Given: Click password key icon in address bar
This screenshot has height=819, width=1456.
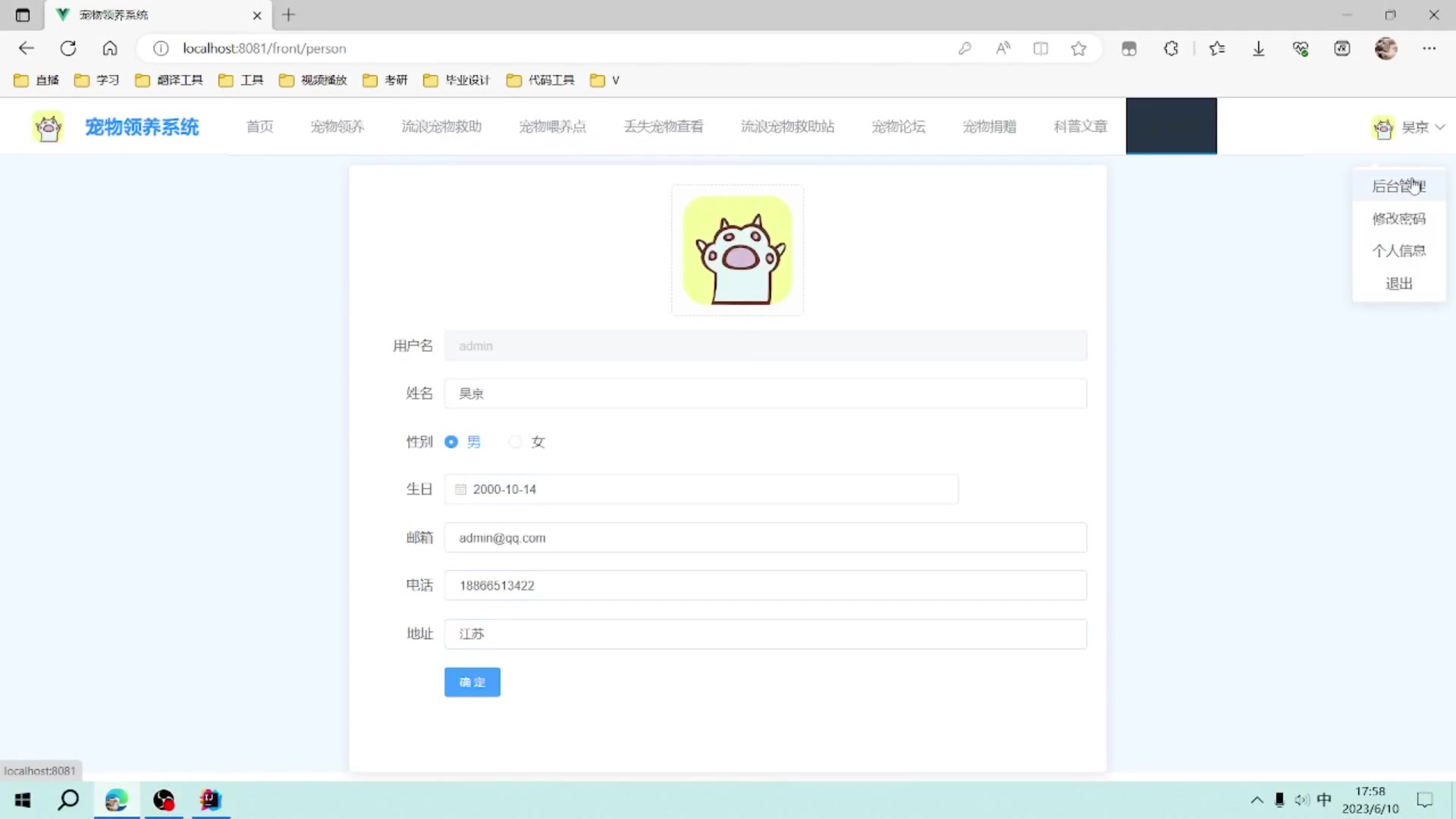Looking at the screenshot, I should (x=965, y=49).
